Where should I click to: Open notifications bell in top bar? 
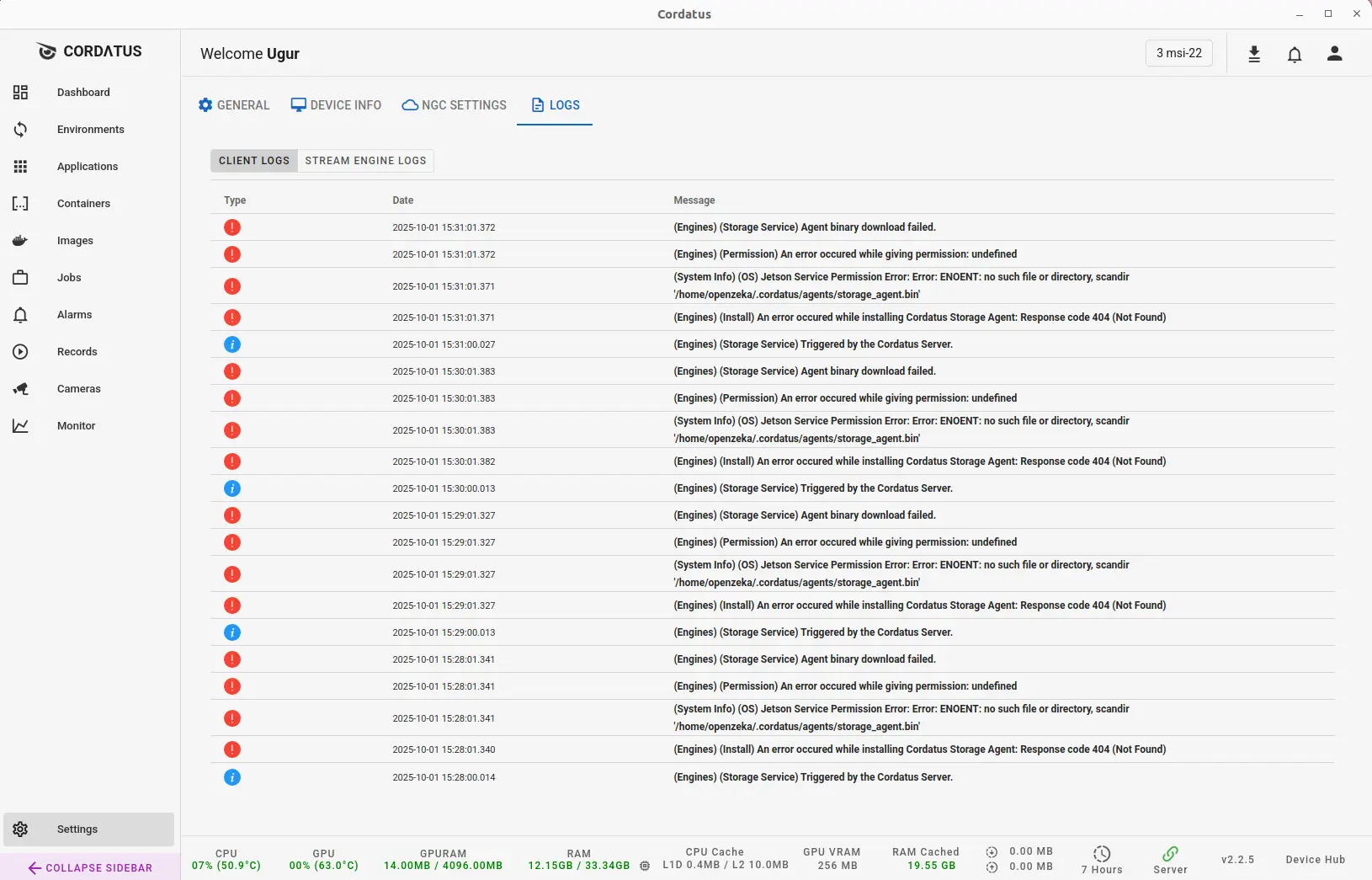[1295, 55]
